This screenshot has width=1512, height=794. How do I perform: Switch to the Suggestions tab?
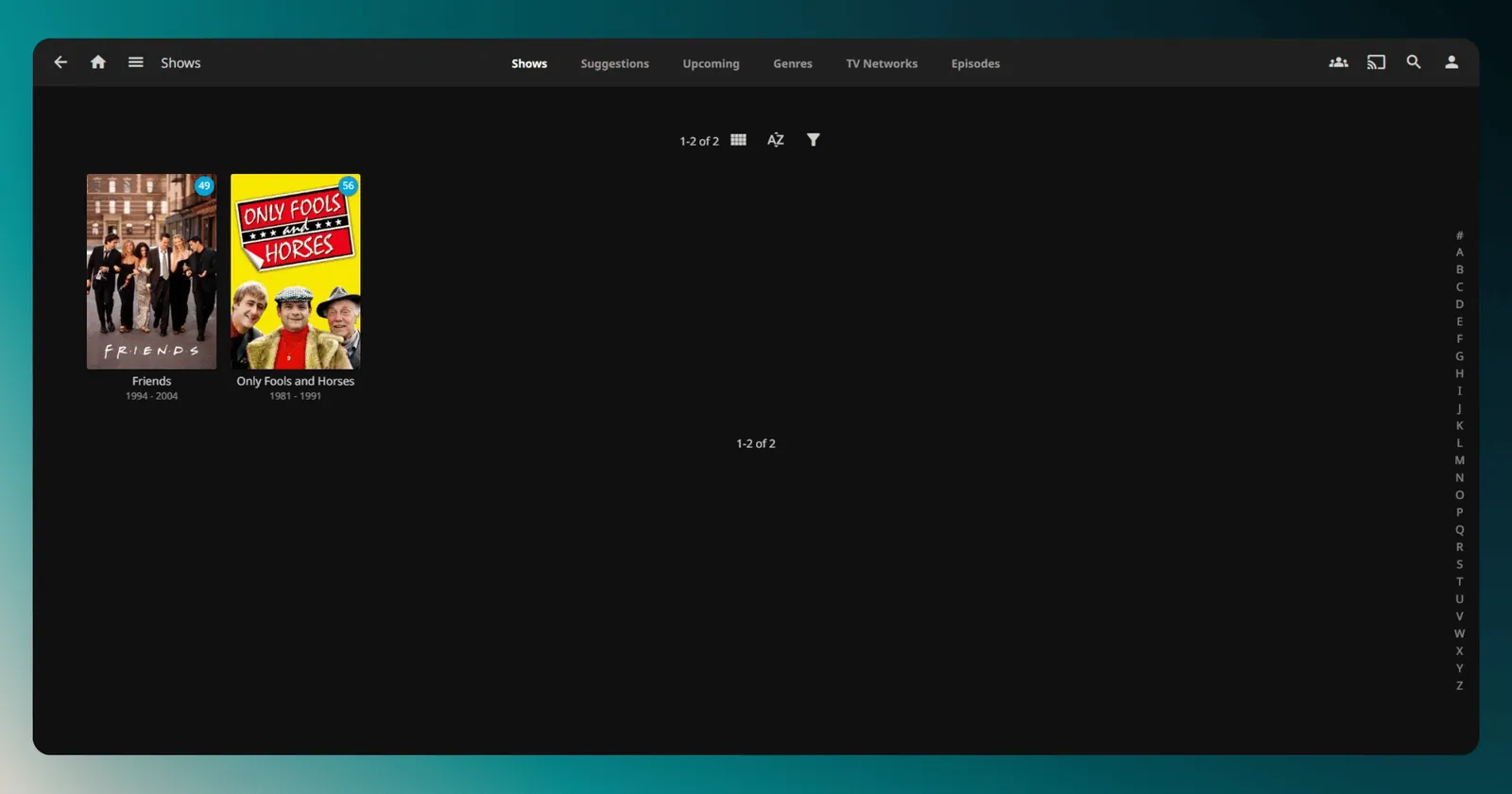point(615,63)
